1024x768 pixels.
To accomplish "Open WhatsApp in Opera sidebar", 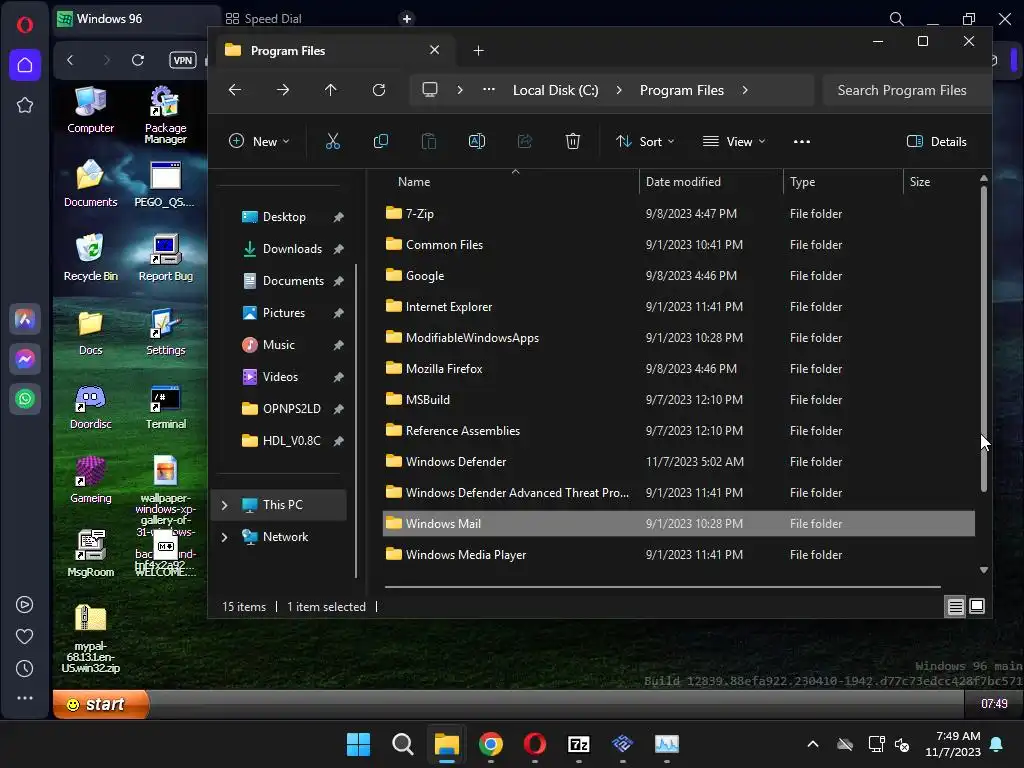I will pos(25,398).
